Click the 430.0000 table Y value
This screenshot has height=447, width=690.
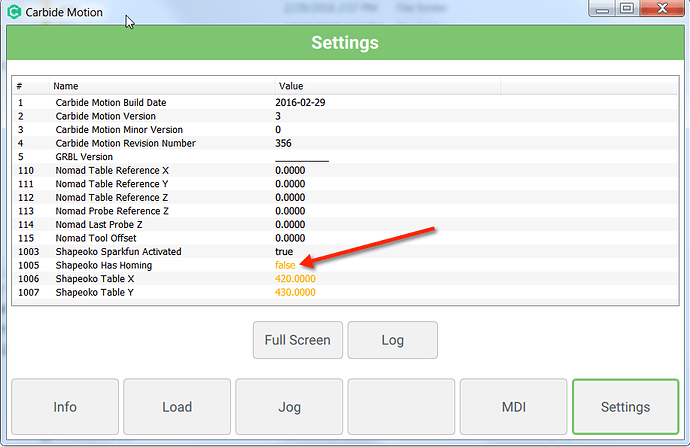click(295, 293)
